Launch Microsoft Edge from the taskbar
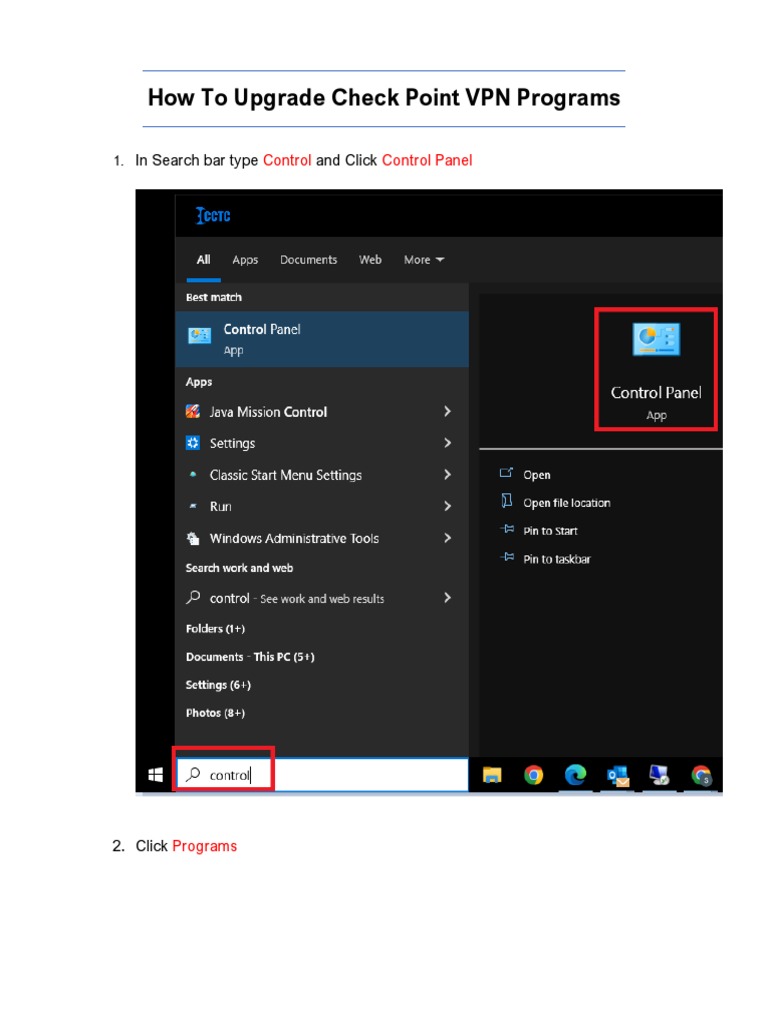This screenshot has width=768, height=1024. (x=575, y=775)
